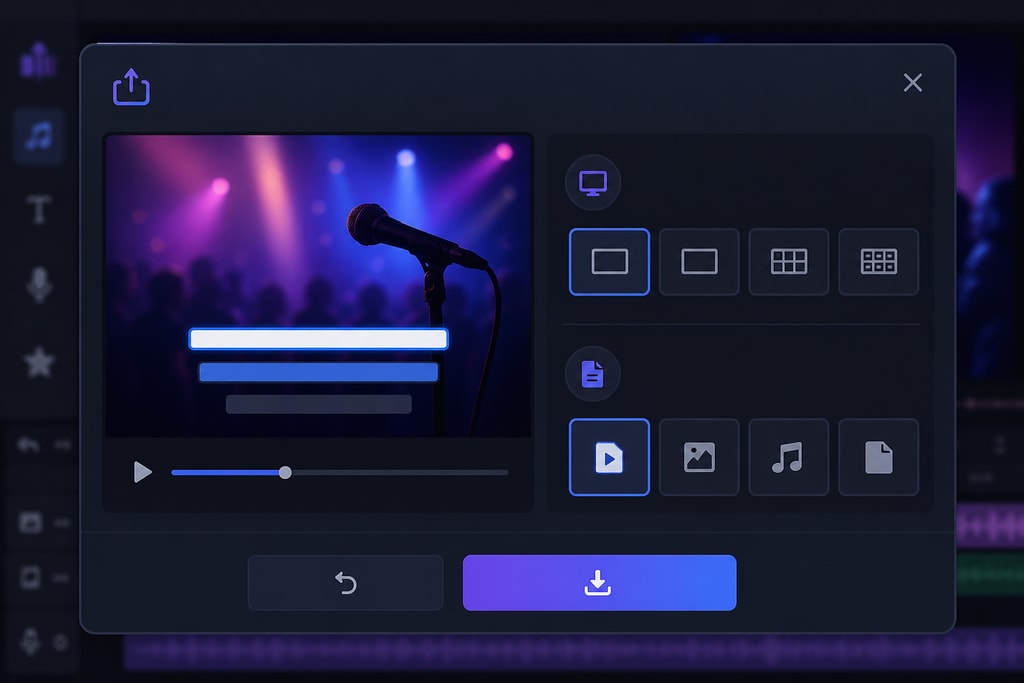Click the export share icon in dialog header
The height and width of the screenshot is (683, 1024).
131,86
